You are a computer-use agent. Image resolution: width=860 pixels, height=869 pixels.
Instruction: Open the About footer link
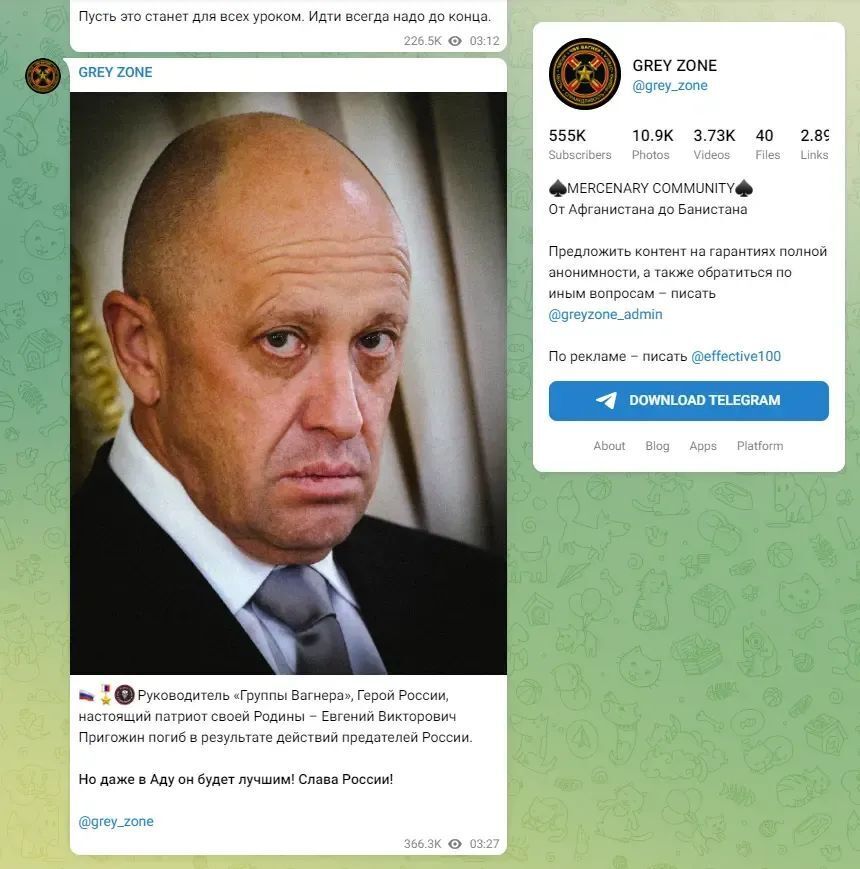(x=609, y=446)
